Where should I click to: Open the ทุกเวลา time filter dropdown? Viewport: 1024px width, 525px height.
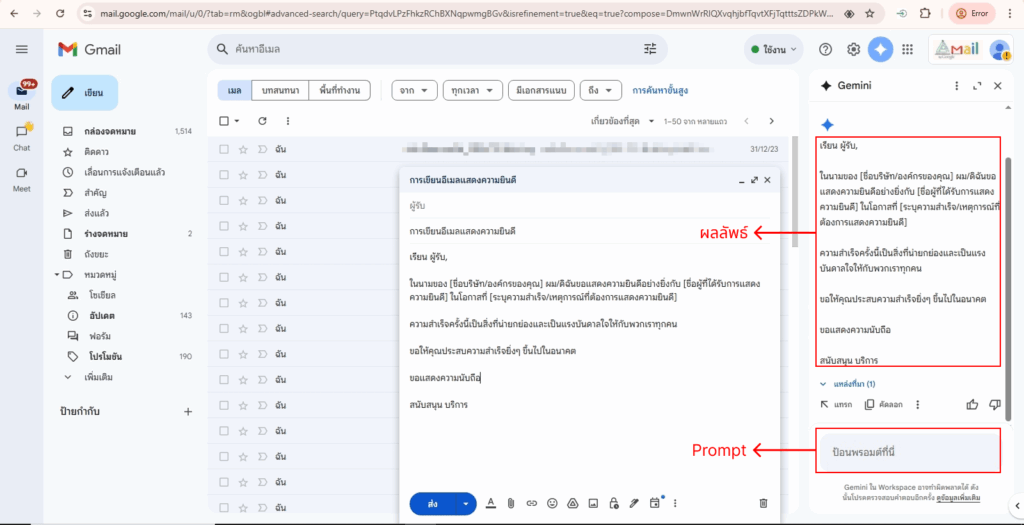pyautogui.click(x=471, y=90)
